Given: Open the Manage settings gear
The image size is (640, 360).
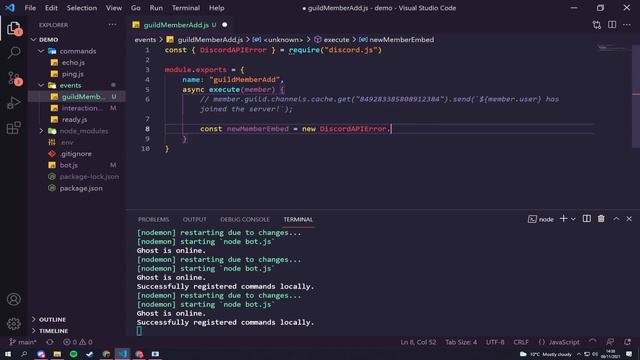Looking at the screenshot, I should click(x=14, y=324).
